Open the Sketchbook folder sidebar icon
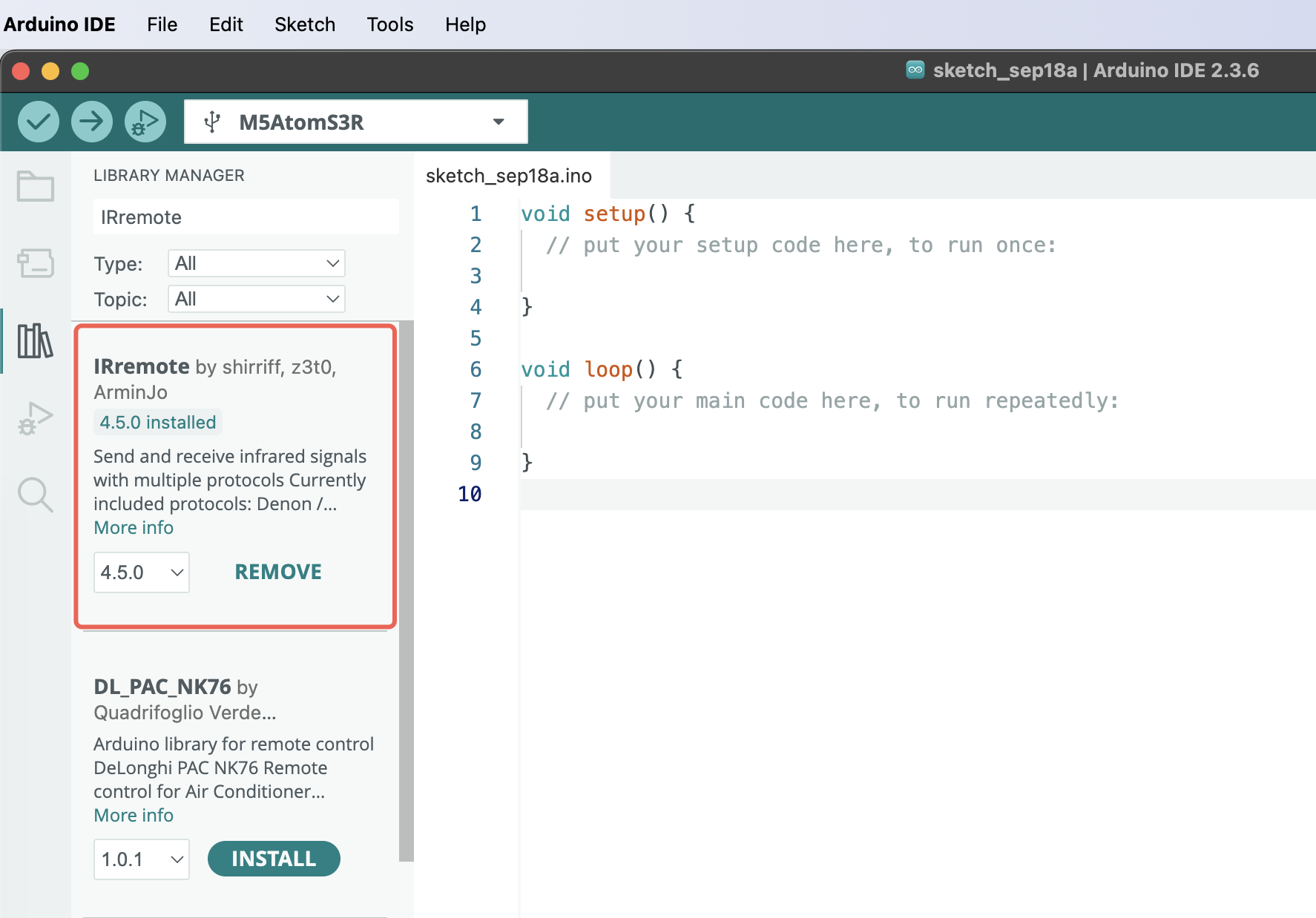The width and height of the screenshot is (1316, 918). pos(36,186)
